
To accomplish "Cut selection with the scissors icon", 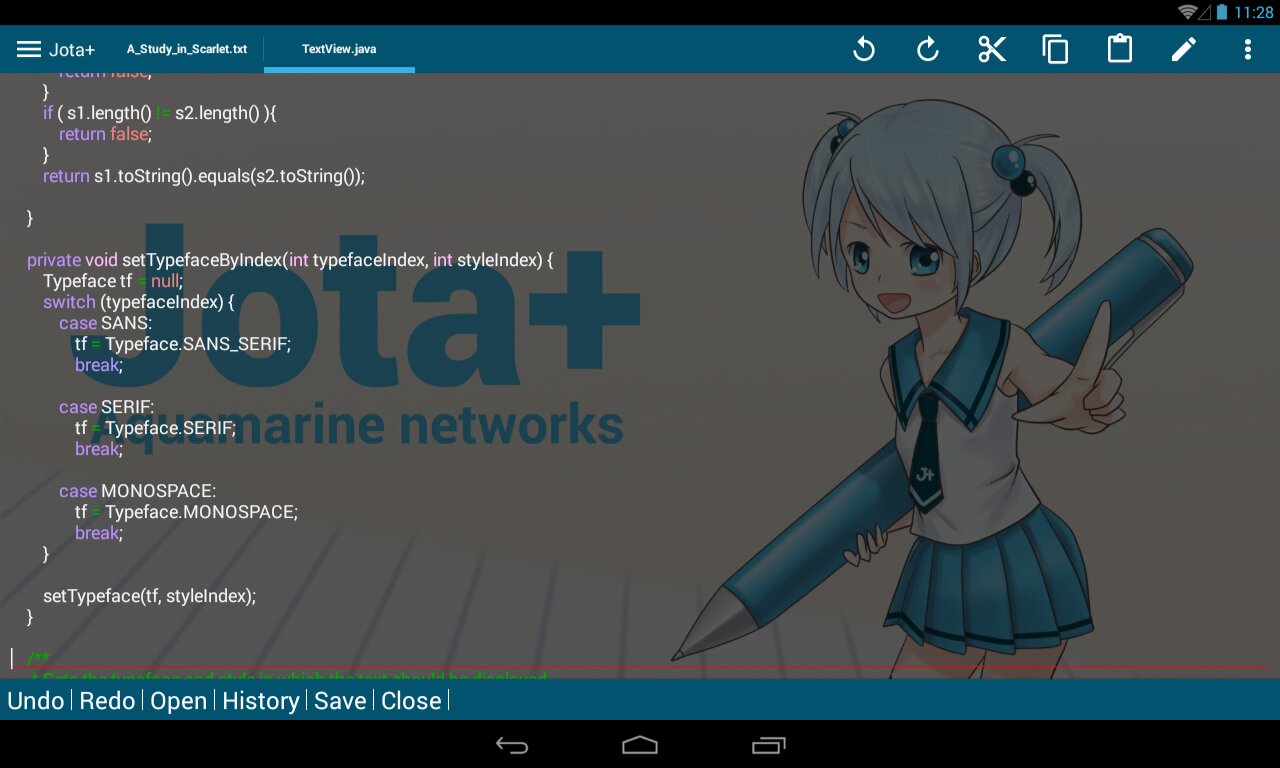I will coord(992,49).
